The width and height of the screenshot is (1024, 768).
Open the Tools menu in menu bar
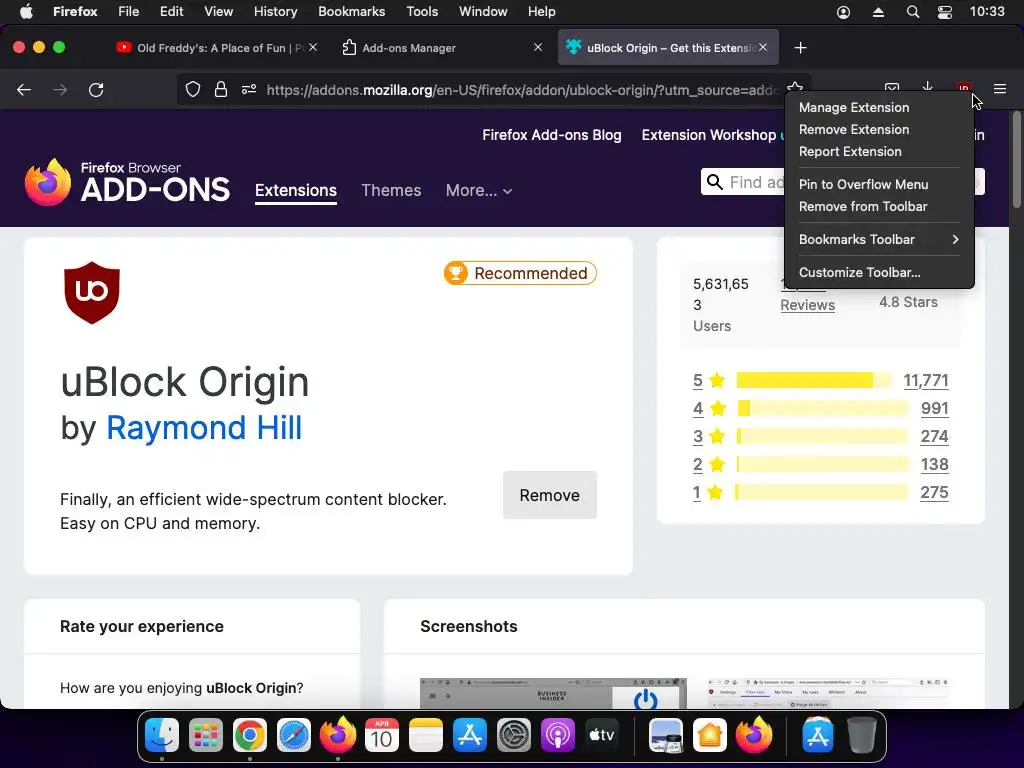422,12
